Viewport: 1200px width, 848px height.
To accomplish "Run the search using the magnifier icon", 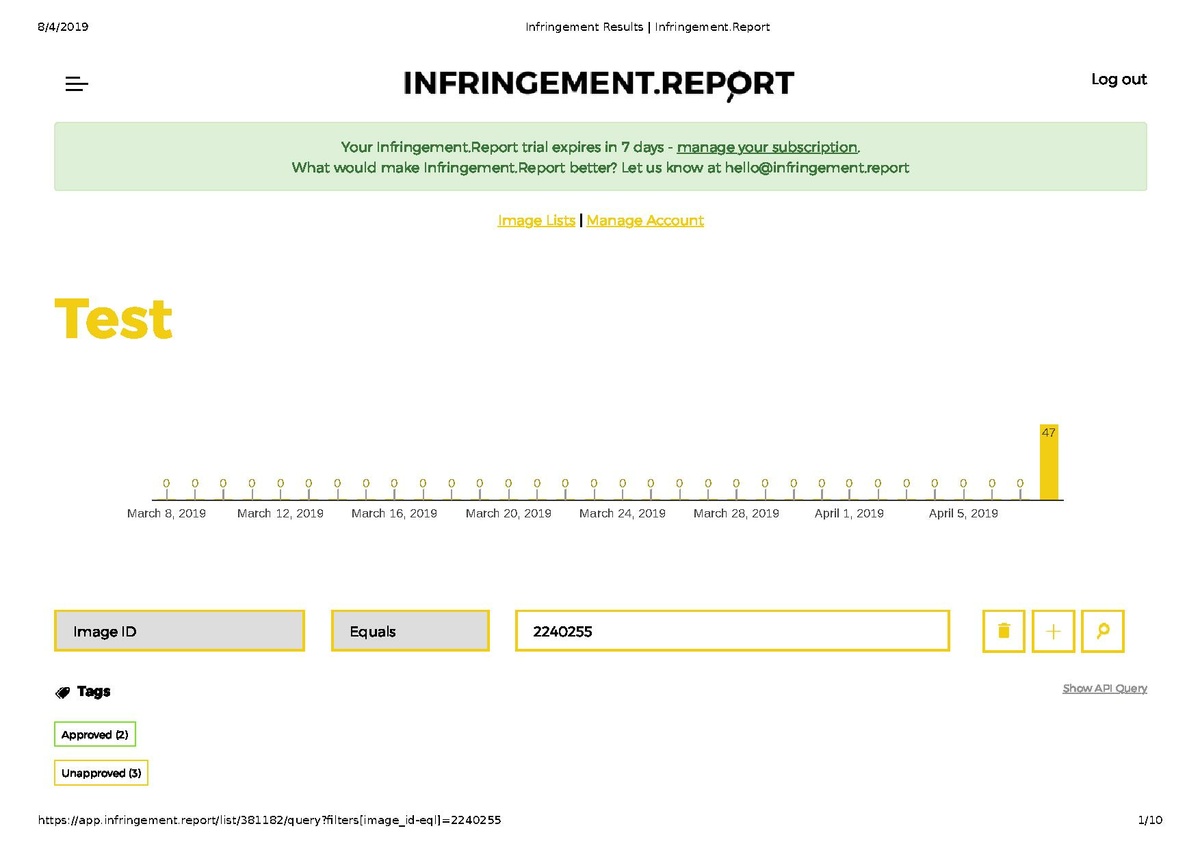I will pos(1103,631).
